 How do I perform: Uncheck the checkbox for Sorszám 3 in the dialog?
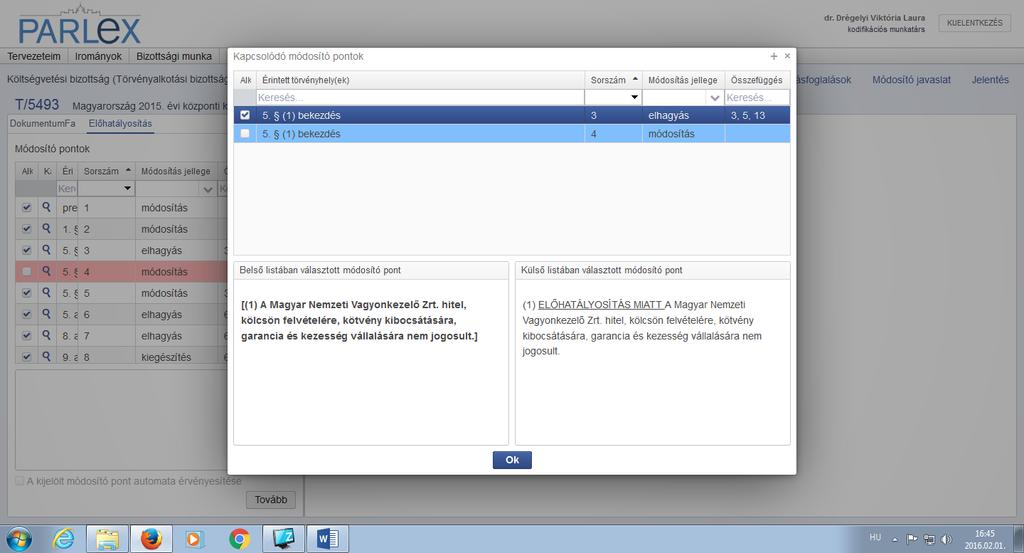pyautogui.click(x=245, y=115)
